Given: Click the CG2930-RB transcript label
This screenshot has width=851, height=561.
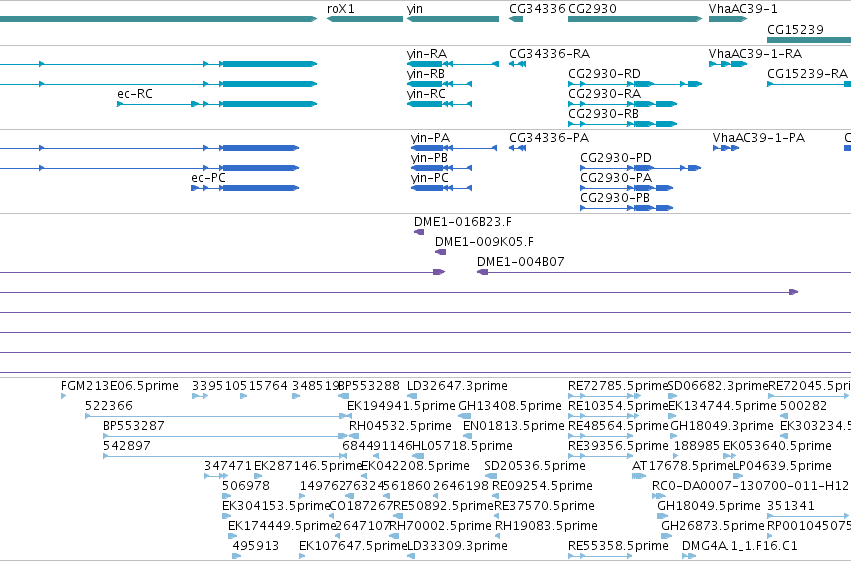Looking at the screenshot, I should coord(604,114).
